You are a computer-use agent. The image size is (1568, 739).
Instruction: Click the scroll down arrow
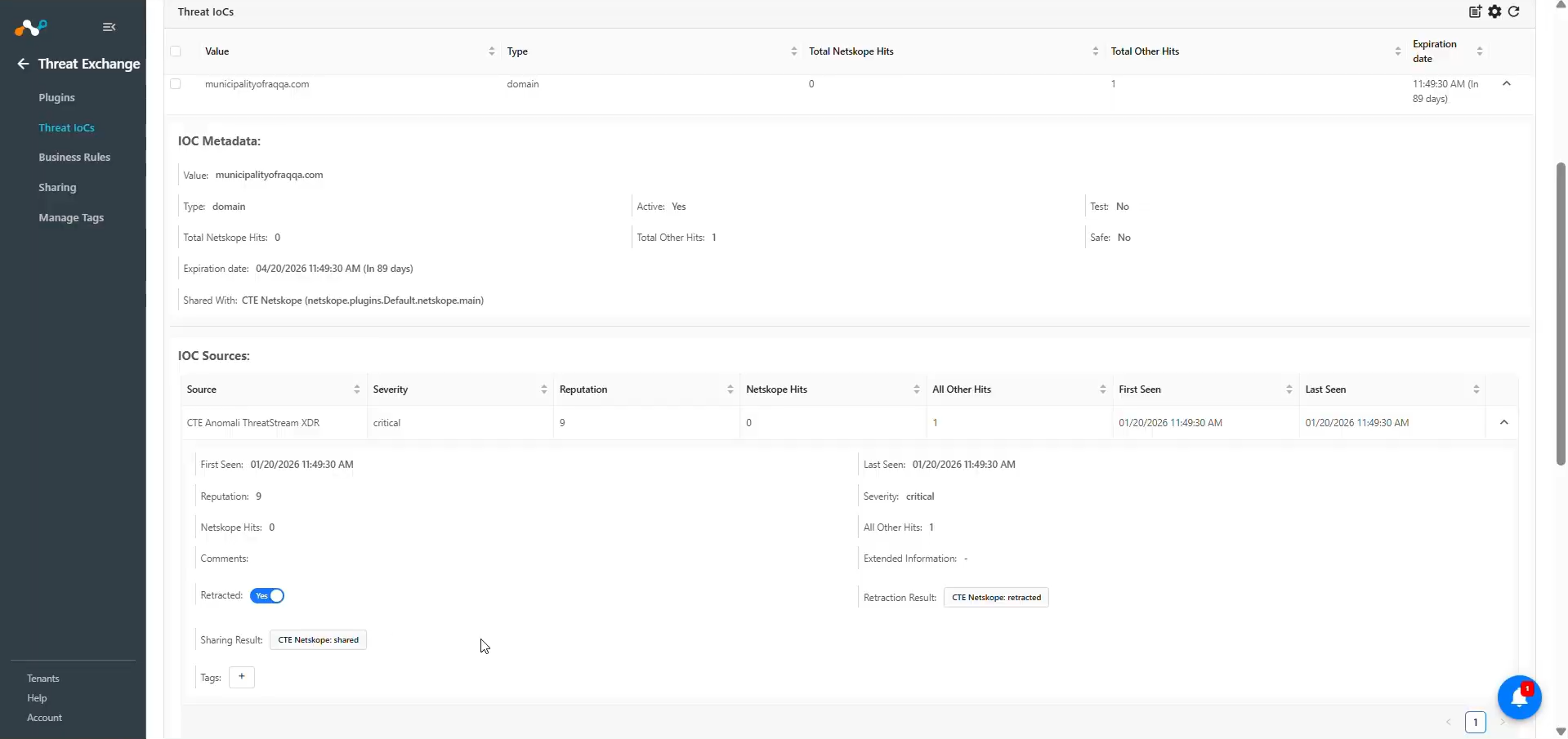[x=1561, y=732]
